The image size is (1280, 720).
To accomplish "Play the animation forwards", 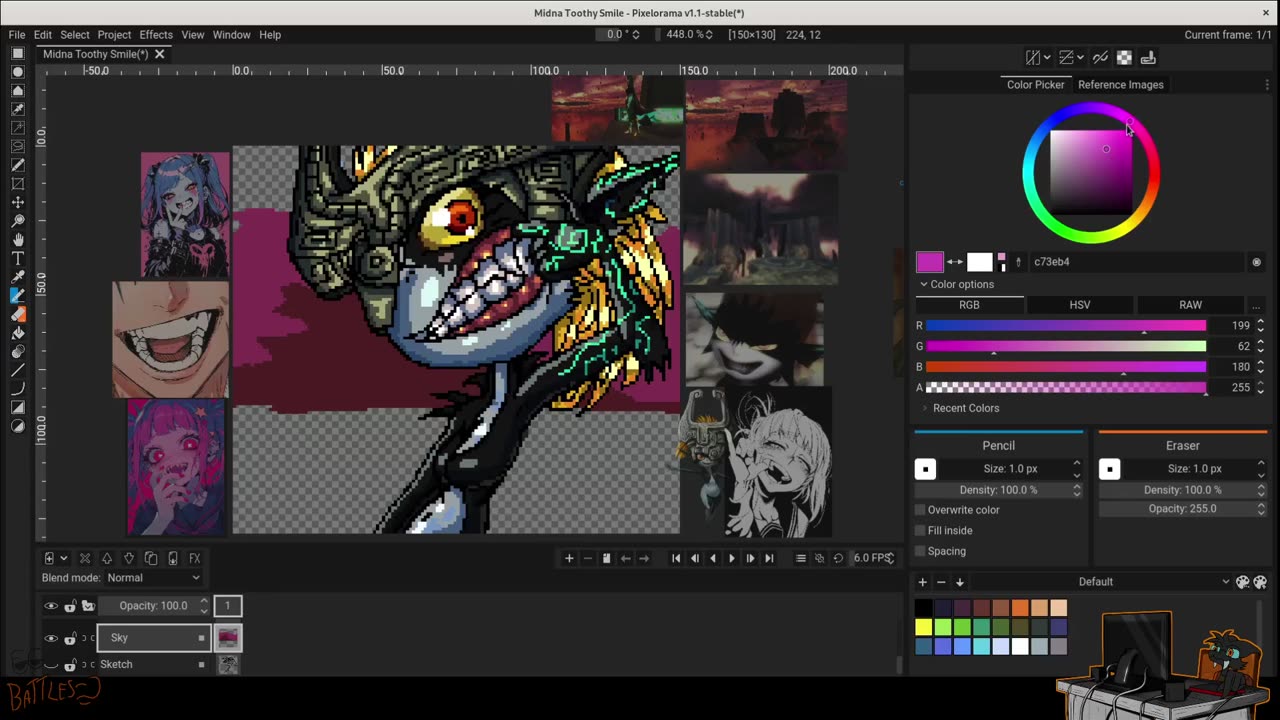I will [x=732, y=558].
